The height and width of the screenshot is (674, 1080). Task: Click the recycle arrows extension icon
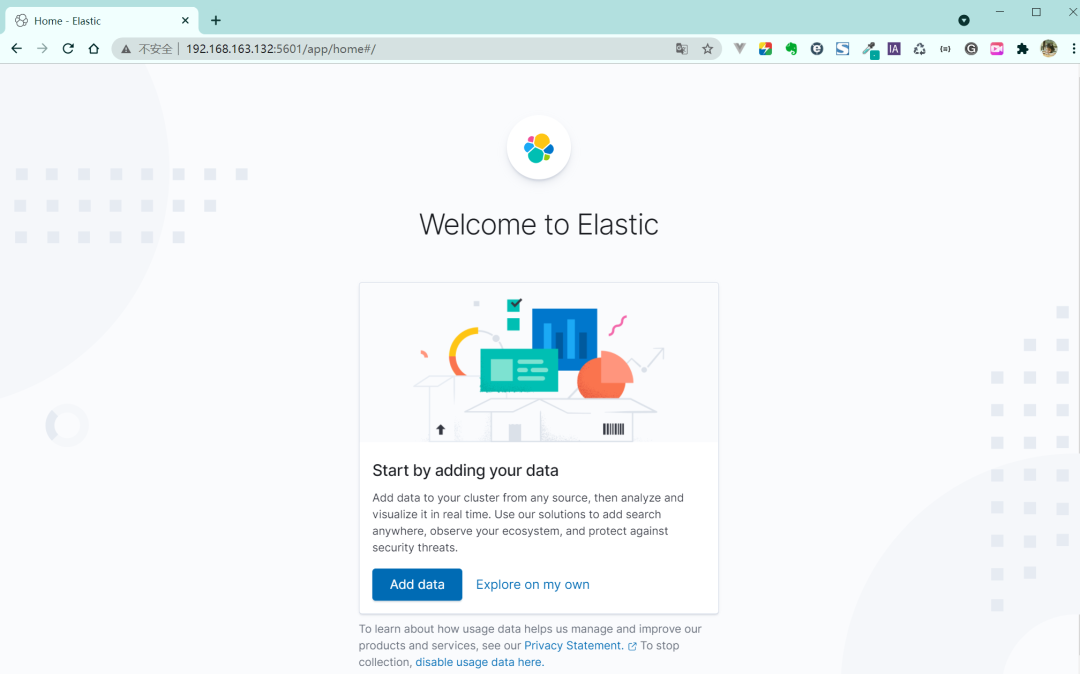pyautogui.click(x=920, y=49)
